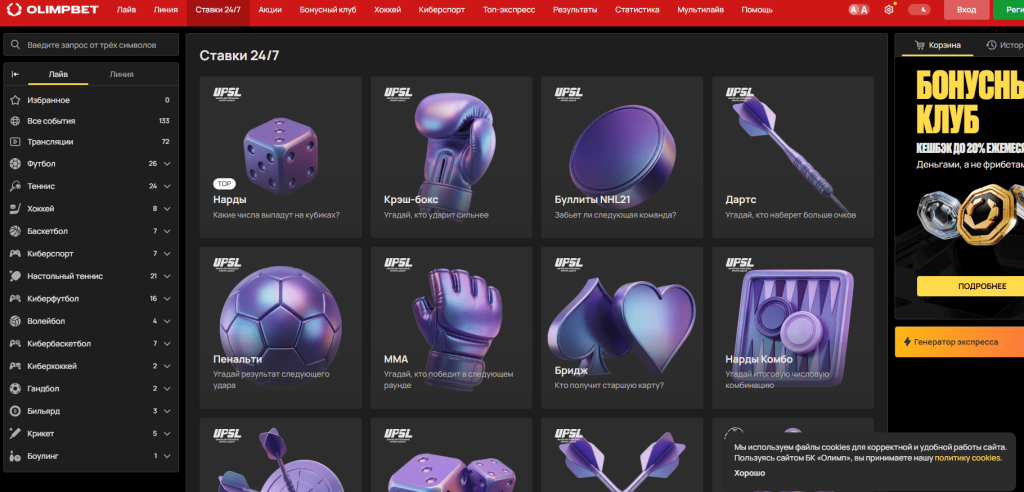
Task: Click the Бильярд ball icon
Action: (16, 412)
